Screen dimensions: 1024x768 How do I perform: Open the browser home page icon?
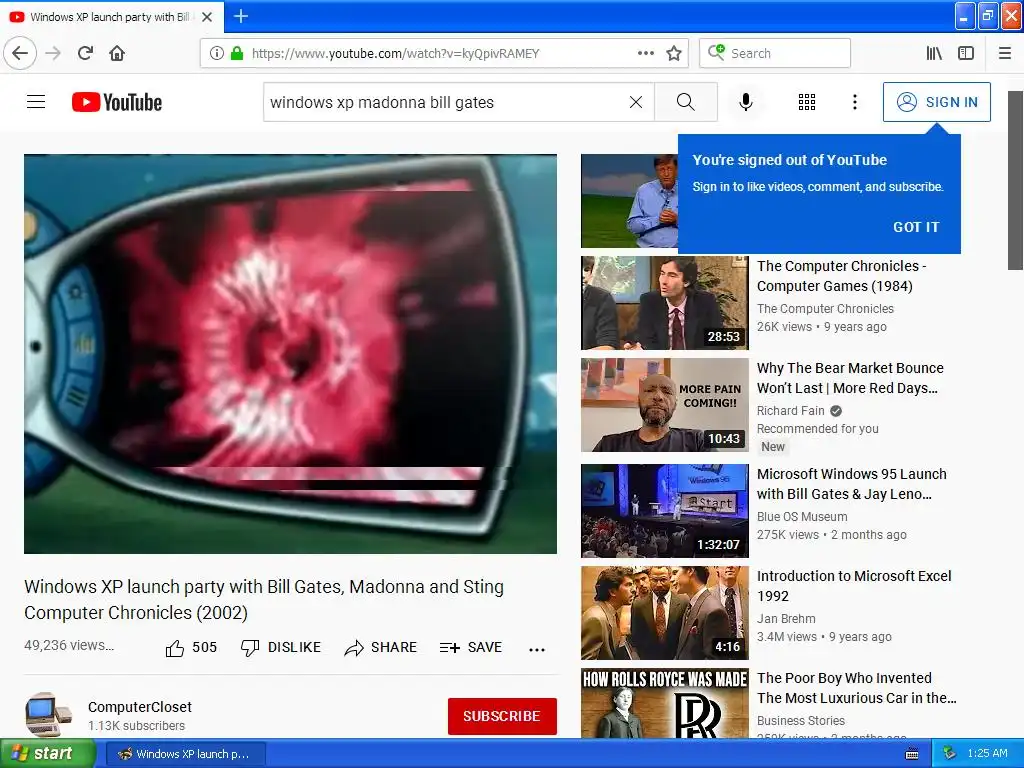click(117, 53)
